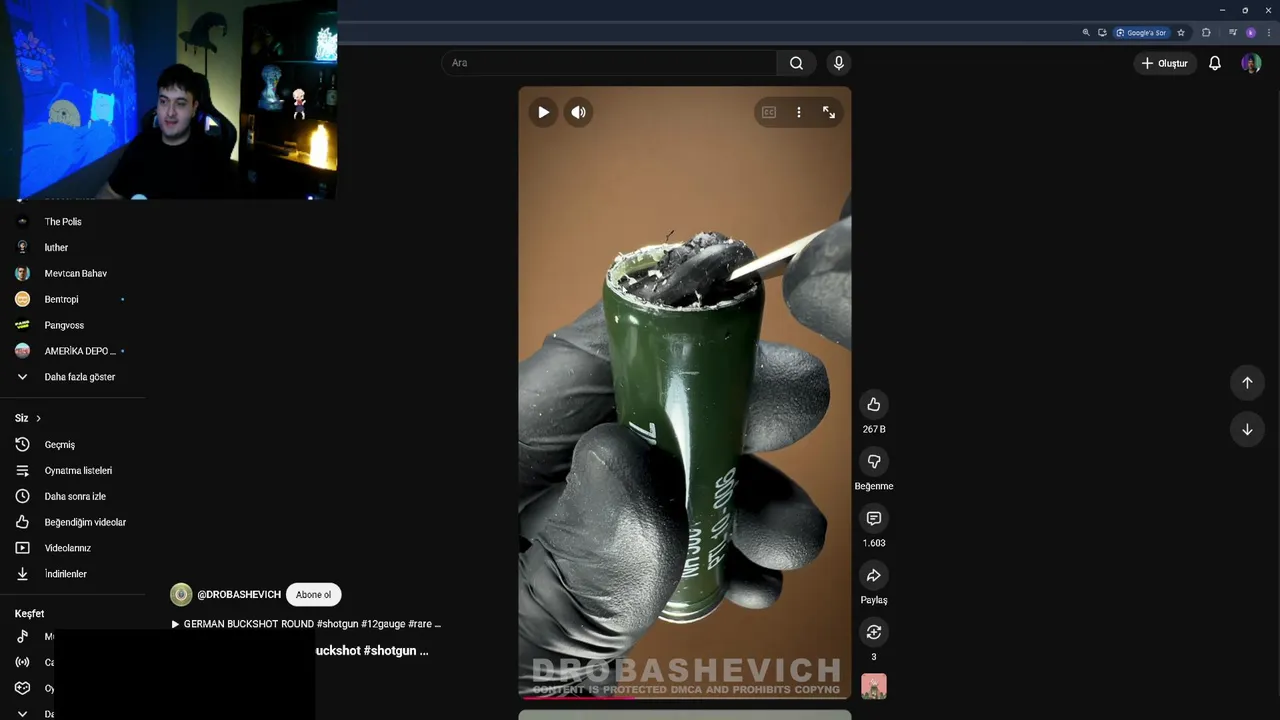1280x720 pixels.
Task: Click the magnifier search button
Action: (x=796, y=63)
